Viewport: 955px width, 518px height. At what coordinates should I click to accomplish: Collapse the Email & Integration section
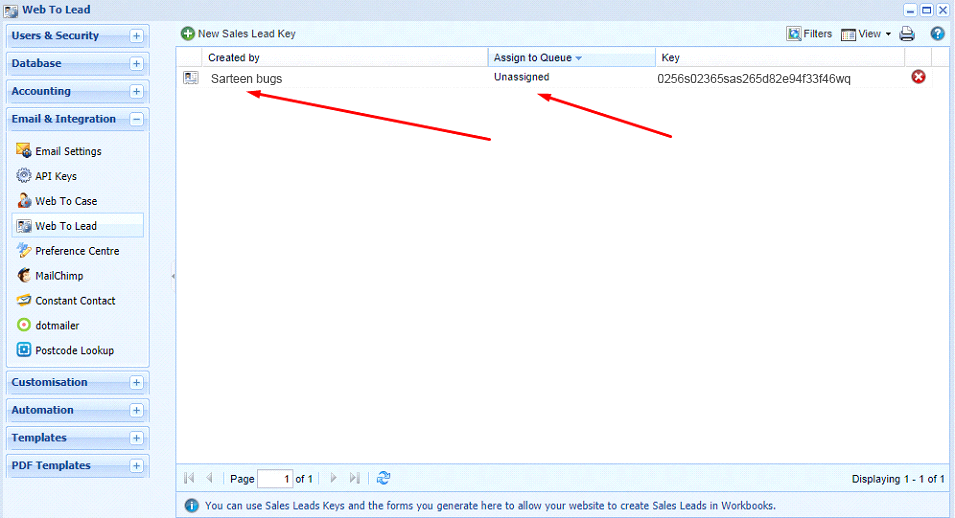coord(136,120)
